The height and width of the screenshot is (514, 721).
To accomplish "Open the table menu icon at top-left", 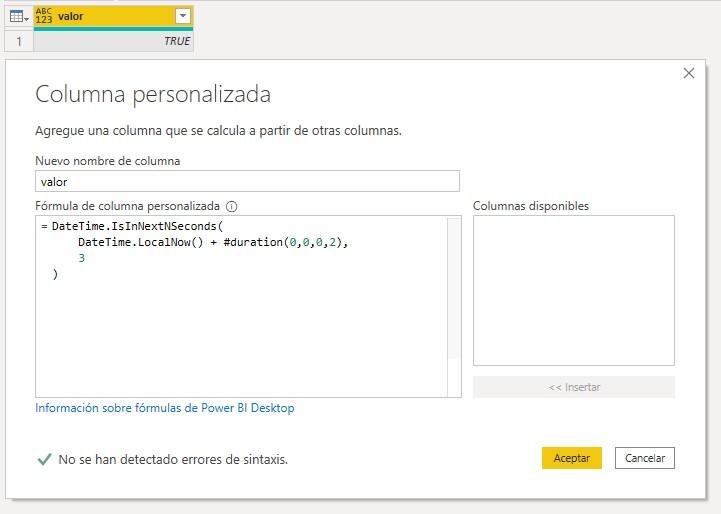I will pyautogui.click(x=17, y=16).
